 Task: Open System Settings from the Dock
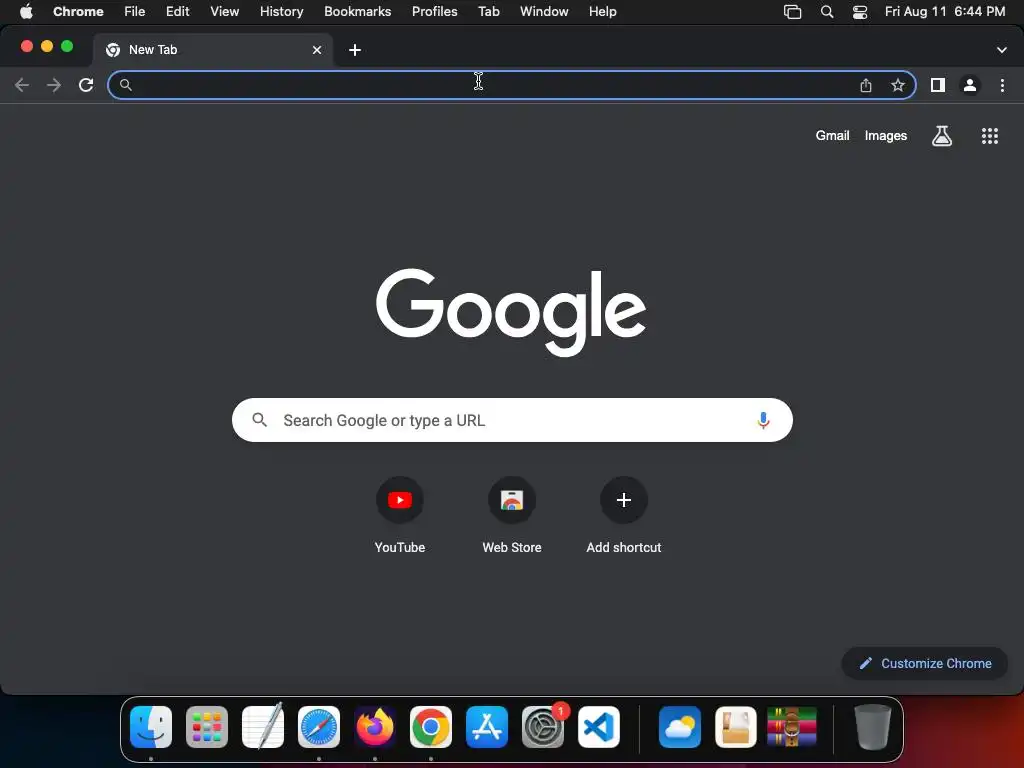click(x=543, y=727)
